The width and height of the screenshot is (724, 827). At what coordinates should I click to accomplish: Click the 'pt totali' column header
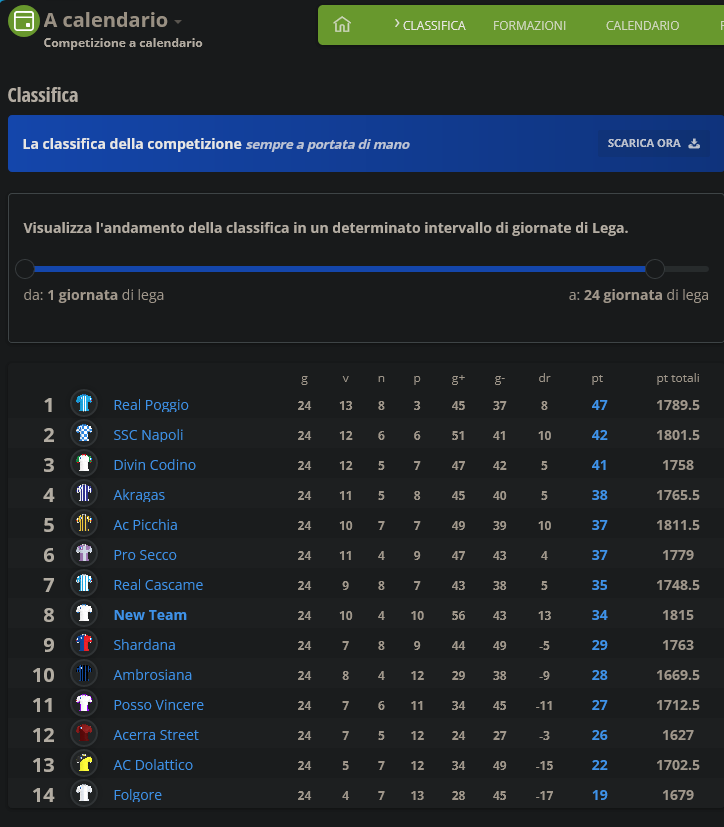pos(677,379)
